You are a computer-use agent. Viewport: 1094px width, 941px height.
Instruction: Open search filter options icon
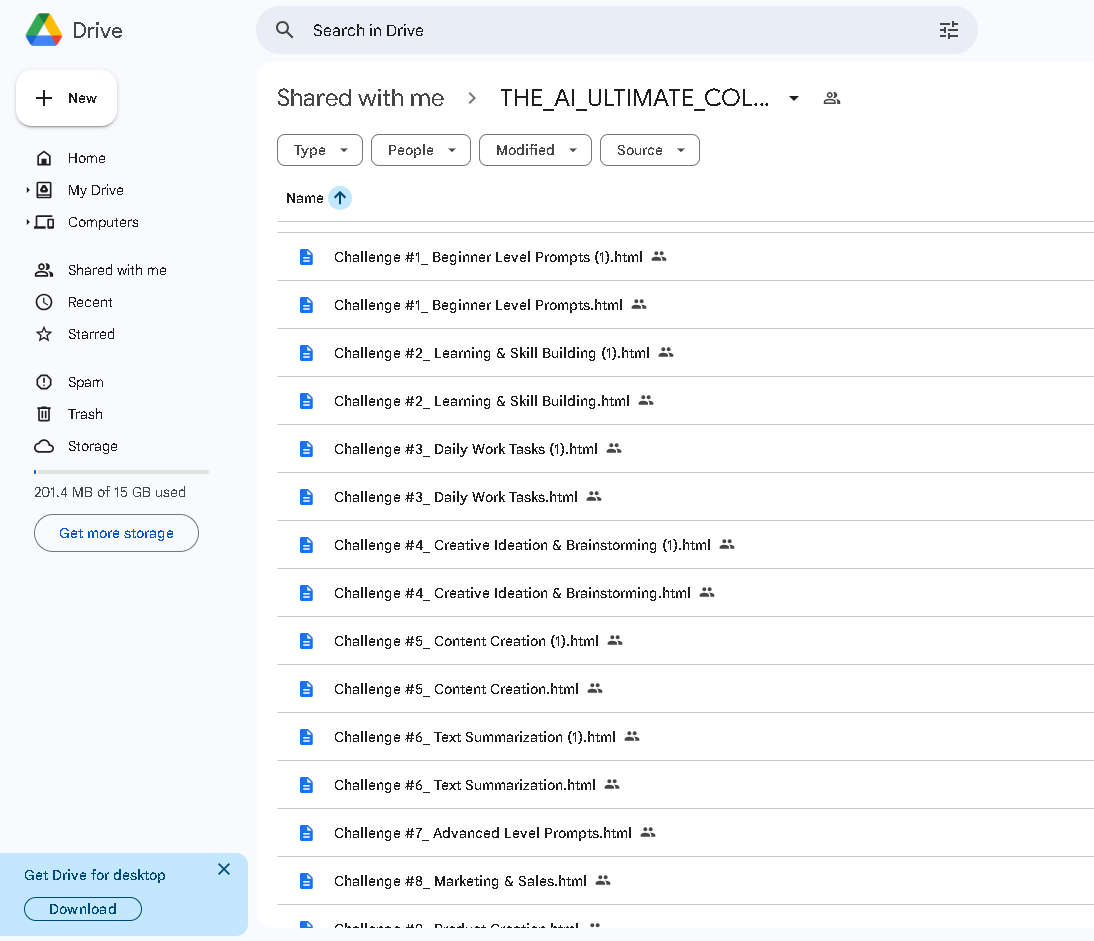click(x=948, y=30)
